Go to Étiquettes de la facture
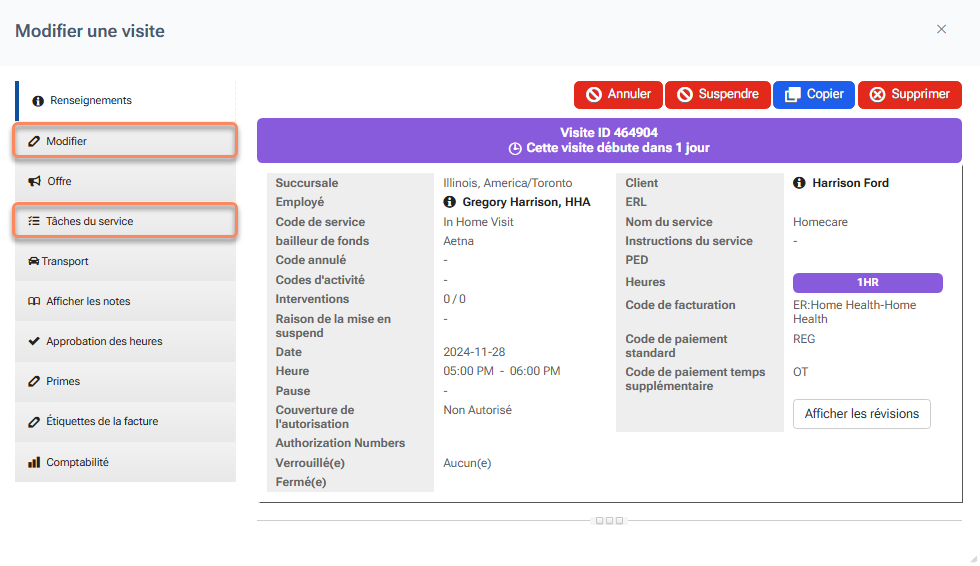Image resolution: width=980 pixels, height=566 pixels. 125,421
